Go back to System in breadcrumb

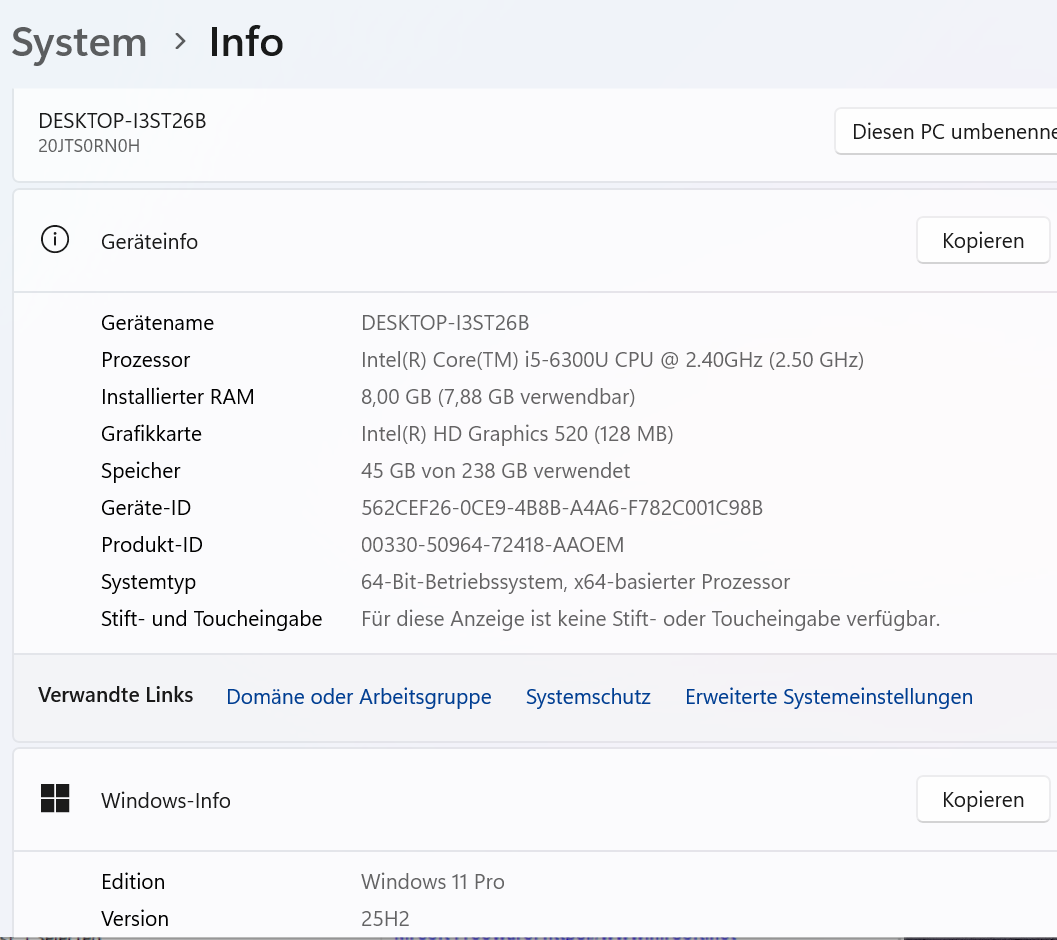coord(79,42)
